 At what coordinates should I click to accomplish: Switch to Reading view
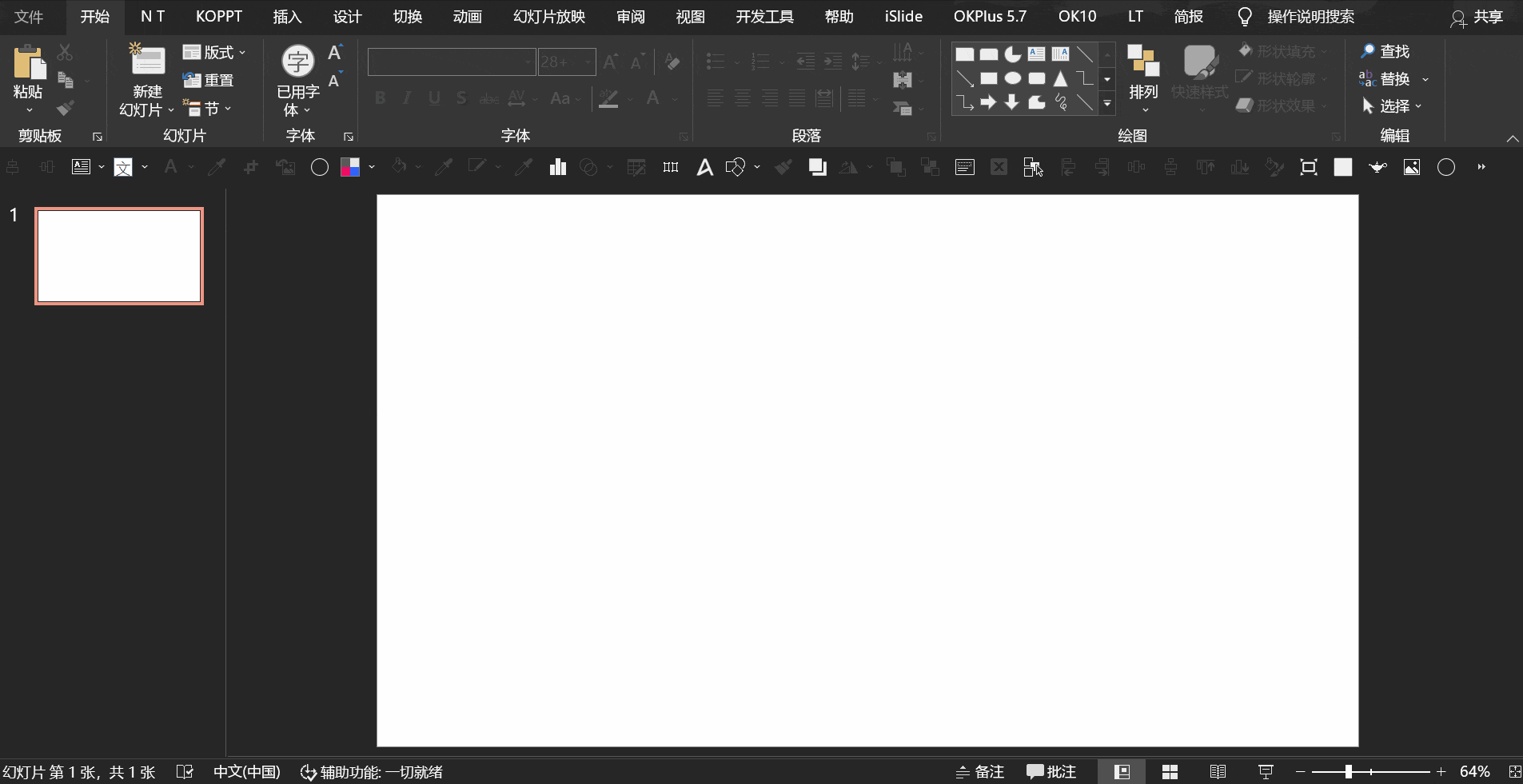(x=1218, y=772)
